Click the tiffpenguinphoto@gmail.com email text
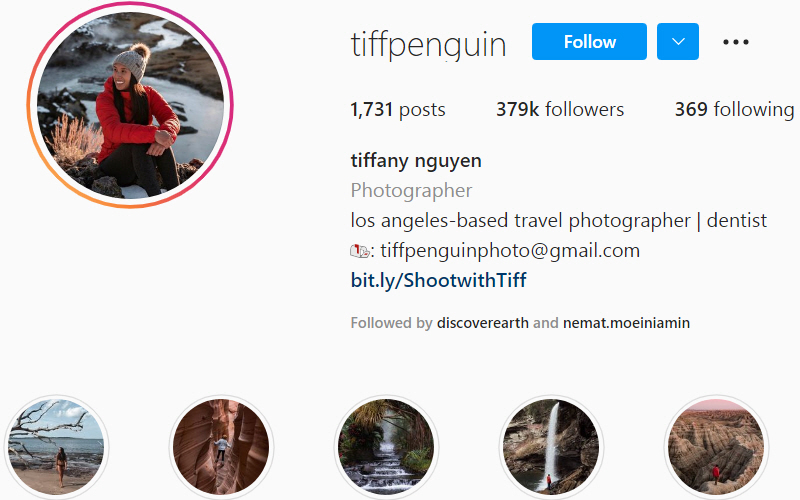800x500 pixels. [x=510, y=251]
